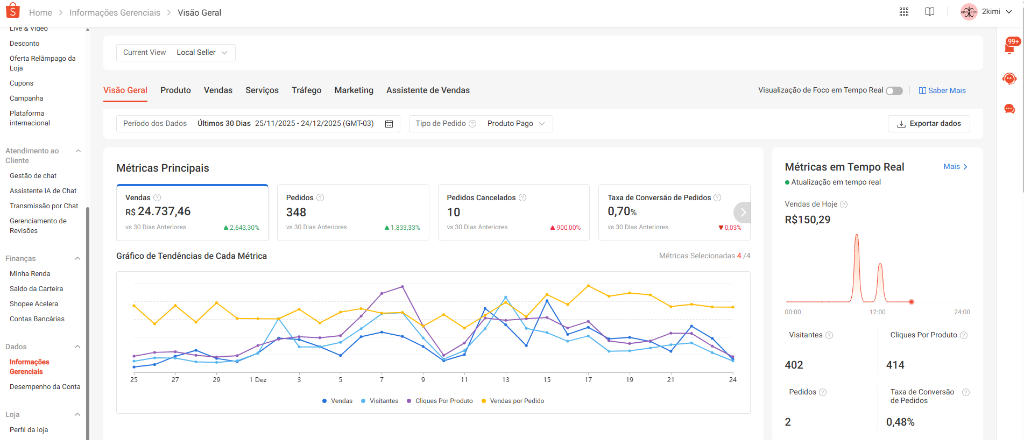Image resolution: width=1024 pixels, height=440 pixels.
Task: Click the calendar icon in date period
Action: coord(390,124)
